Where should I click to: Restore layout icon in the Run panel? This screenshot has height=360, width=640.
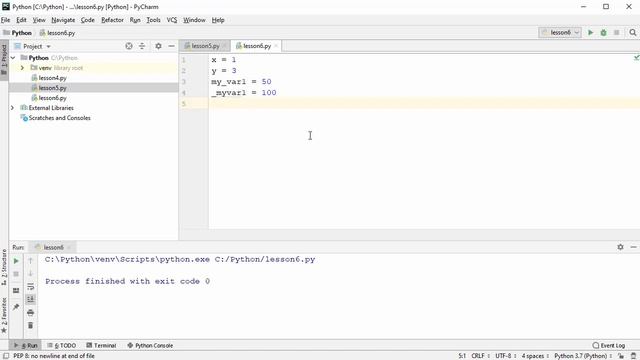click(x=16, y=291)
